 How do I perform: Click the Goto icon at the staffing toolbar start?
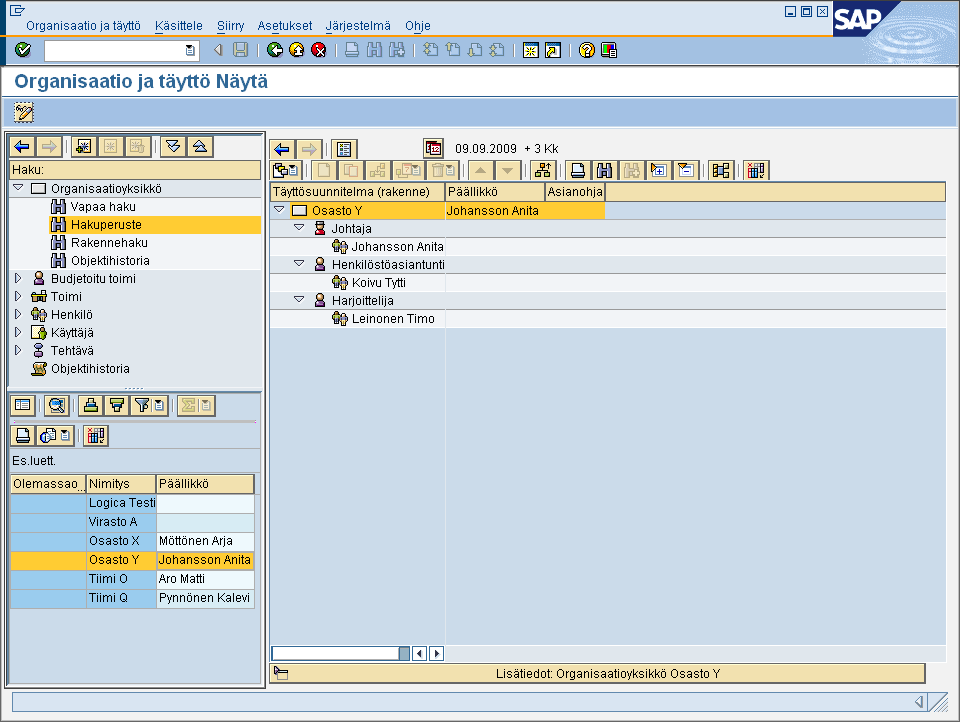pyautogui.click(x=286, y=170)
